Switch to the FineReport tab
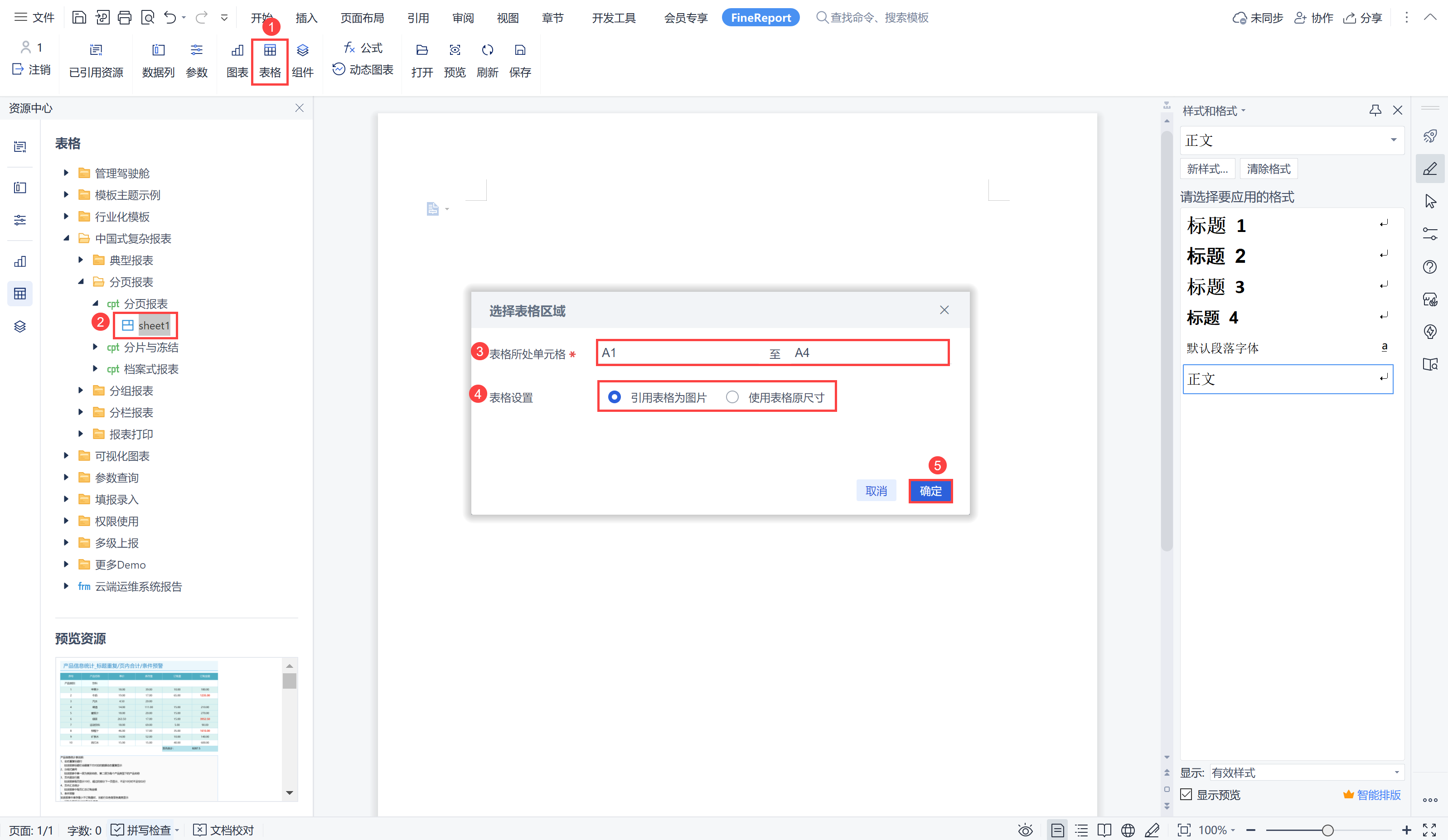This screenshot has height=840, width=1448. [760, 18]
